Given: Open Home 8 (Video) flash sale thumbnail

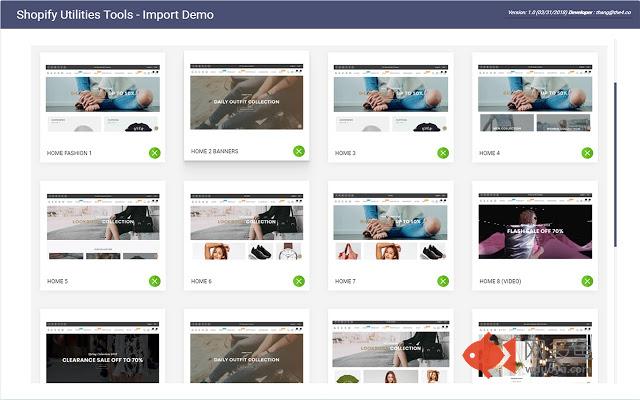Looking at the screenshot, I should pos(534,228).
